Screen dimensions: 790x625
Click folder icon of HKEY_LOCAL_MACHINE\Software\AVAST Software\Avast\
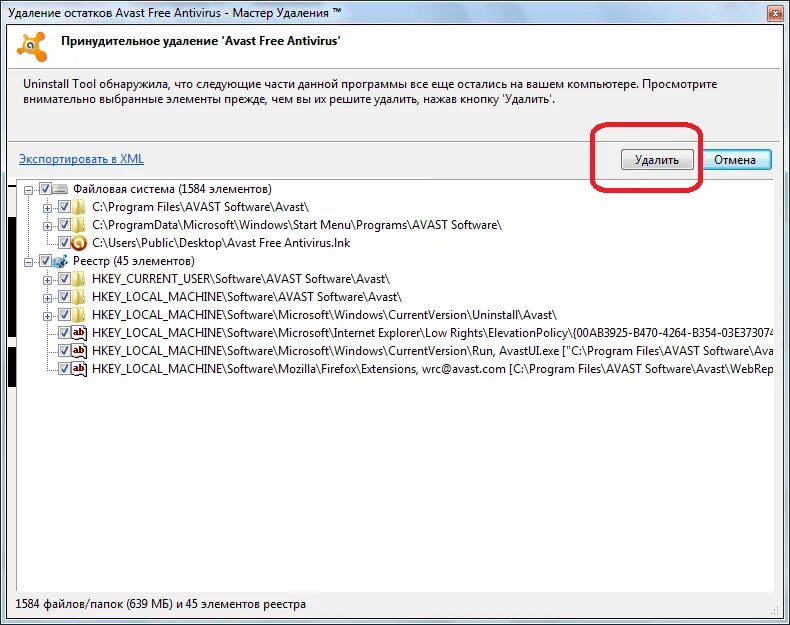tap(79, 297)
